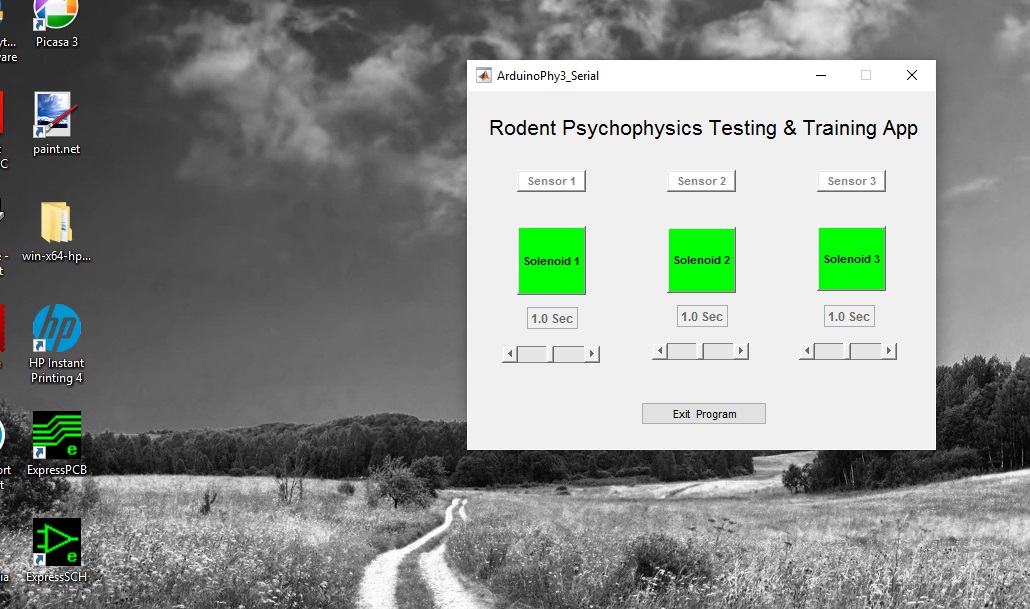
Task: Click the left arrow on Solenoid 1 slider
Action: tap(509, 353)
